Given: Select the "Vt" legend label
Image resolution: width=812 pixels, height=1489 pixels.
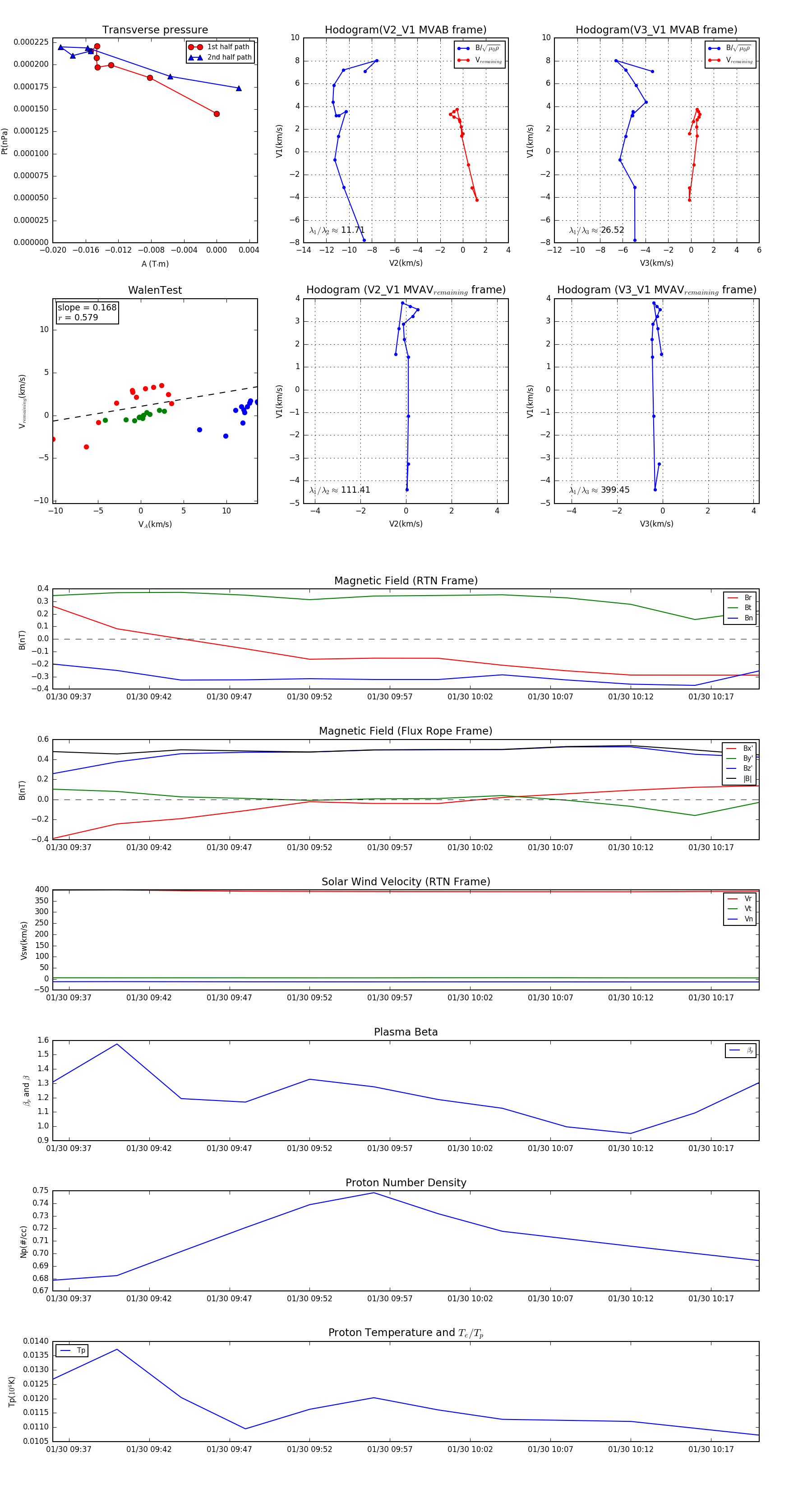Looking at the screenshot, I should [x=748, y=909].
